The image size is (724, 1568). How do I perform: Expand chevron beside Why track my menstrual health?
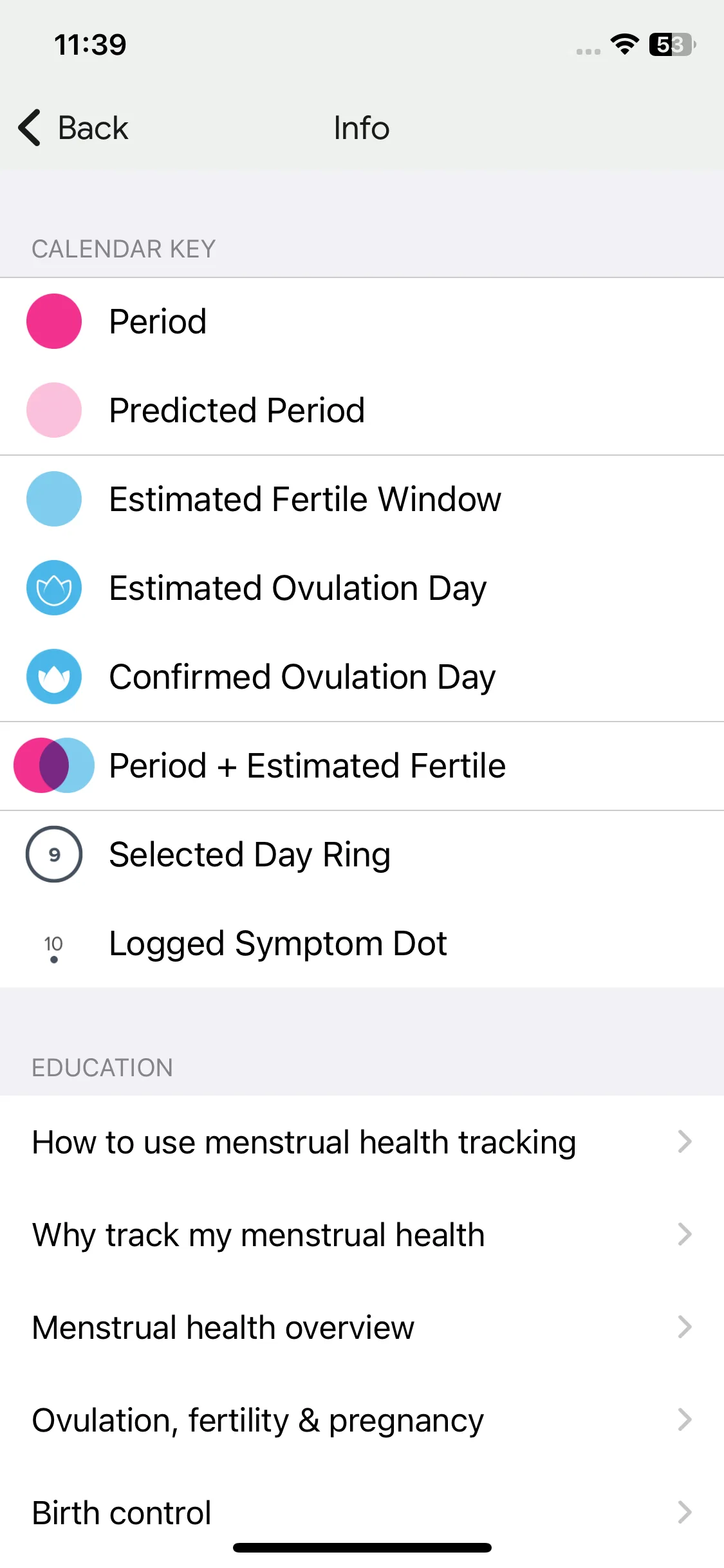pyautogui.click(x=685, y=1235)
